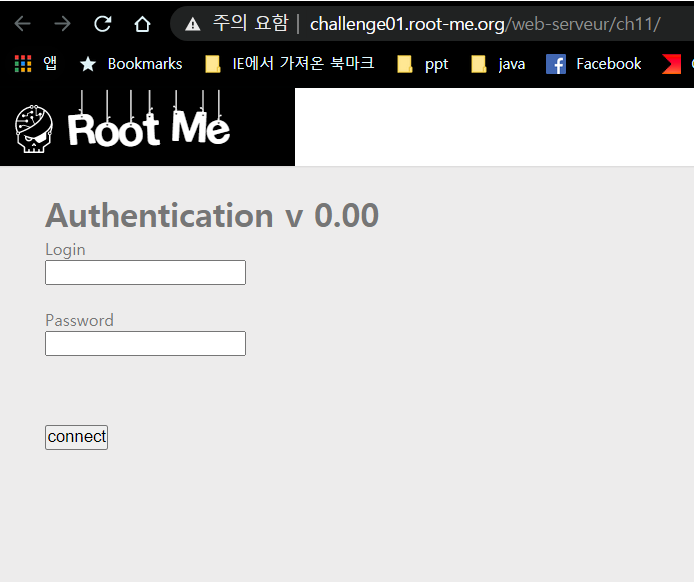Click the Root Me skull logo
This screenshot has height=582, width=694.
click(34, 129)
